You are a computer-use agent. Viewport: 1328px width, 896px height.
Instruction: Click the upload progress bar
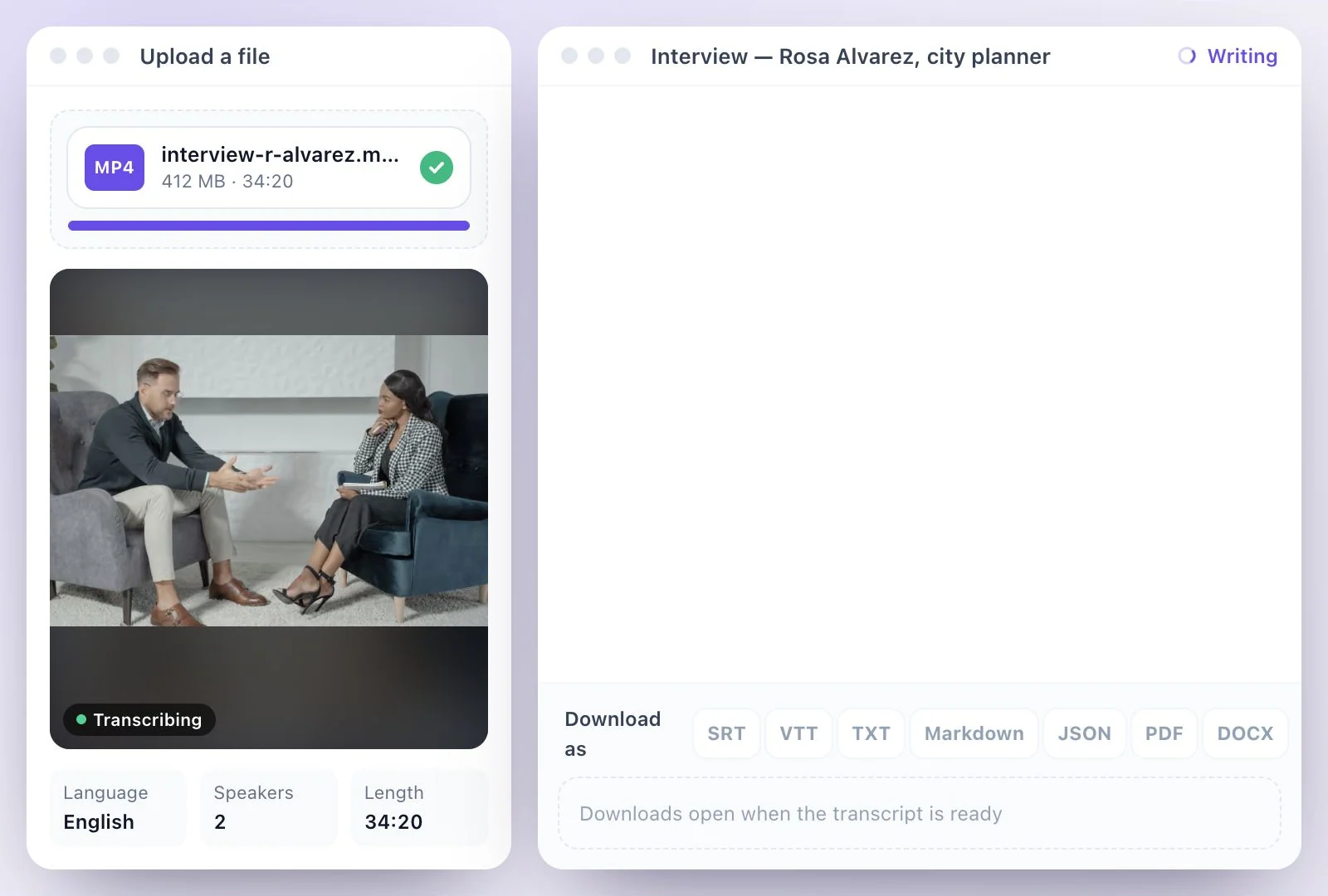click(x=269, y=226)
